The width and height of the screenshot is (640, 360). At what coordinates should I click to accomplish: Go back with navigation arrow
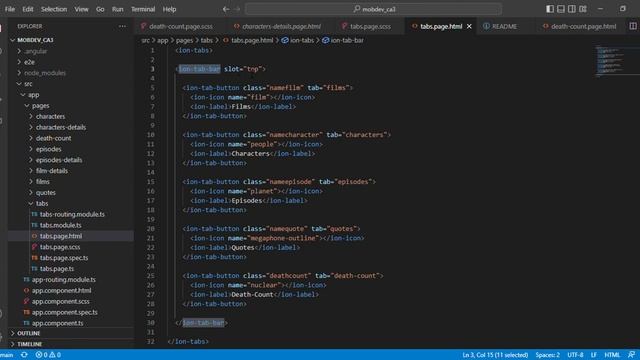point(226,9)
